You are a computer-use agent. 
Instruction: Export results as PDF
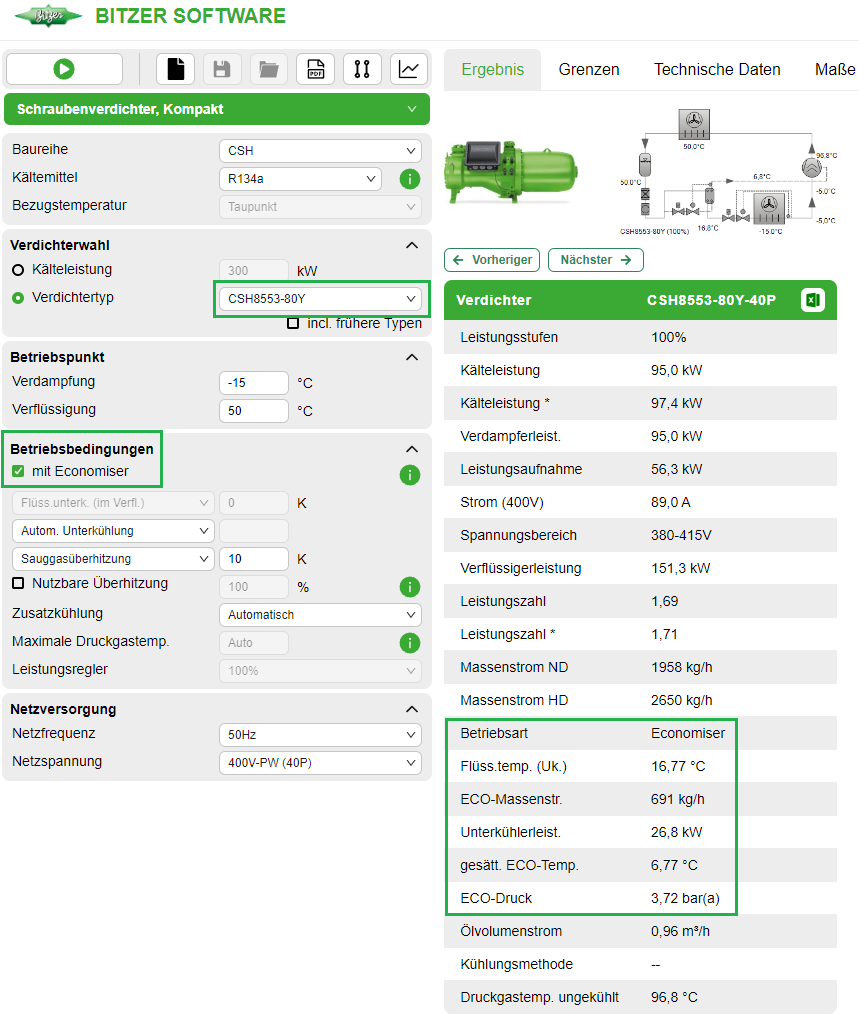click(315, 69)
